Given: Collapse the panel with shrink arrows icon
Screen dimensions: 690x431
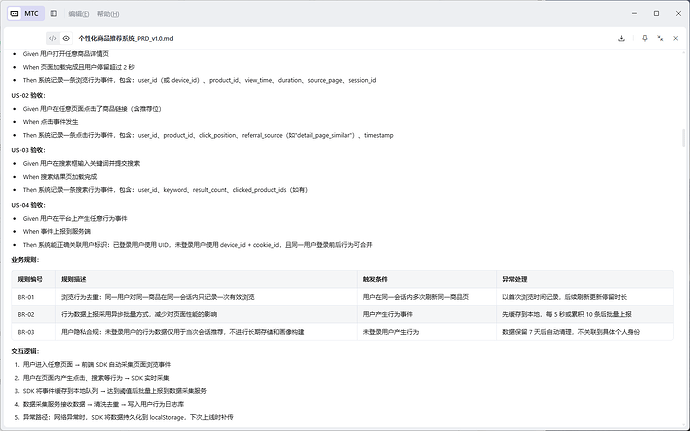Looking at the screenshot, I should pyautogui.click(x=660, y=38).
